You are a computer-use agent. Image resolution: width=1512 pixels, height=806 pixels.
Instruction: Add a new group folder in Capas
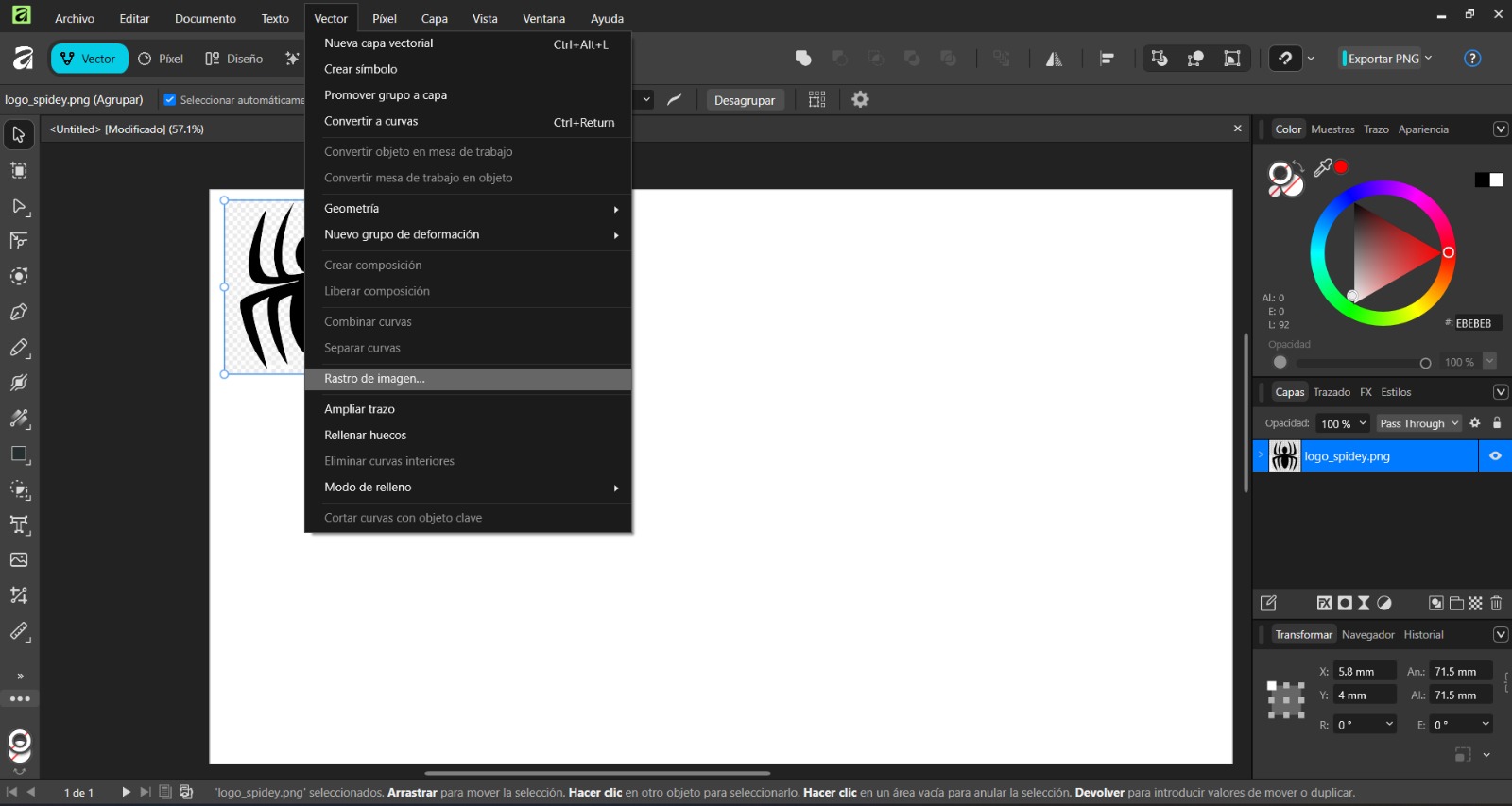tap(1456, 603)
